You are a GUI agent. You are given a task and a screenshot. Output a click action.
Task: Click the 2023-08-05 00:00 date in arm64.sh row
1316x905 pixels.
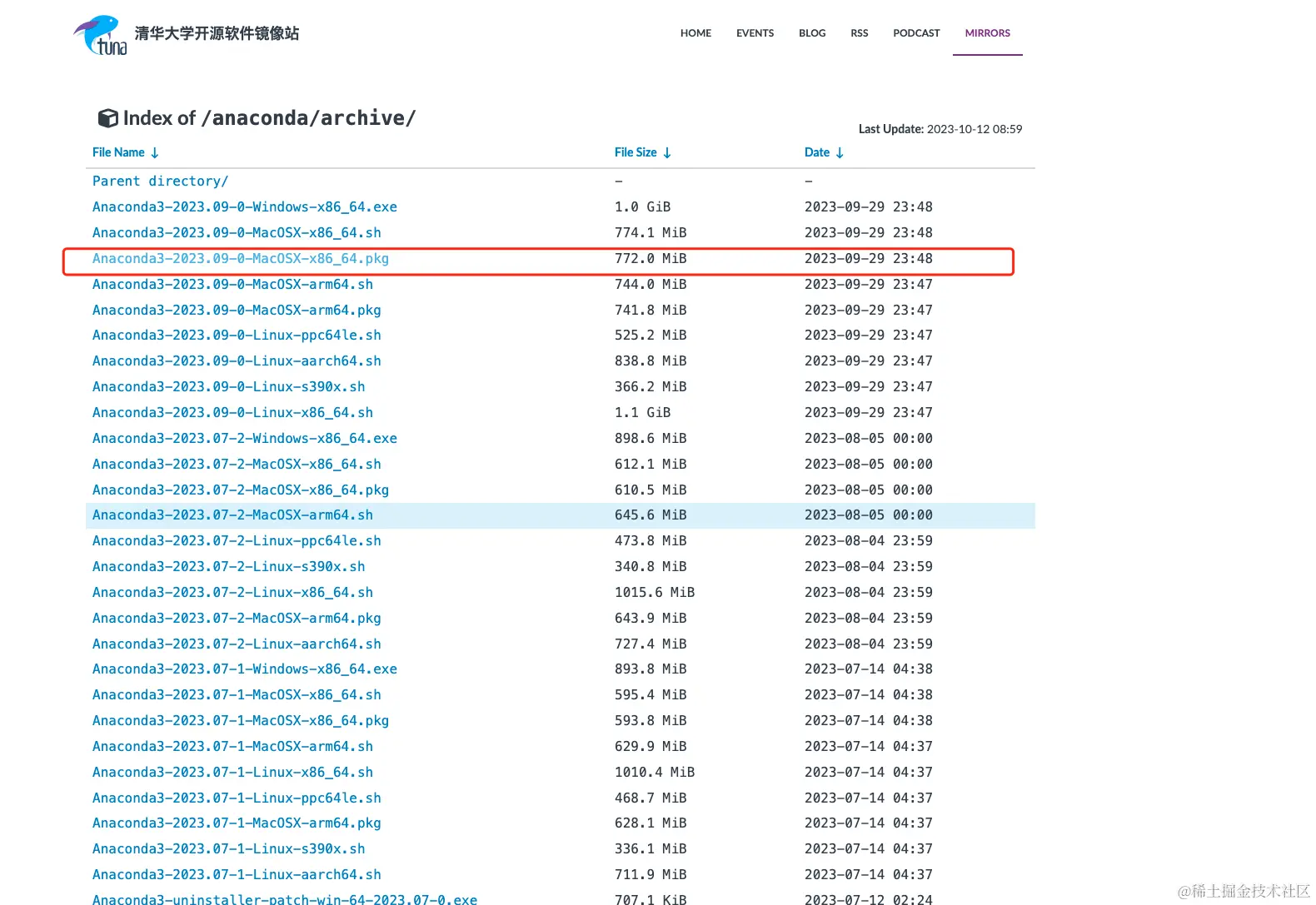click(x=869, y=515)
